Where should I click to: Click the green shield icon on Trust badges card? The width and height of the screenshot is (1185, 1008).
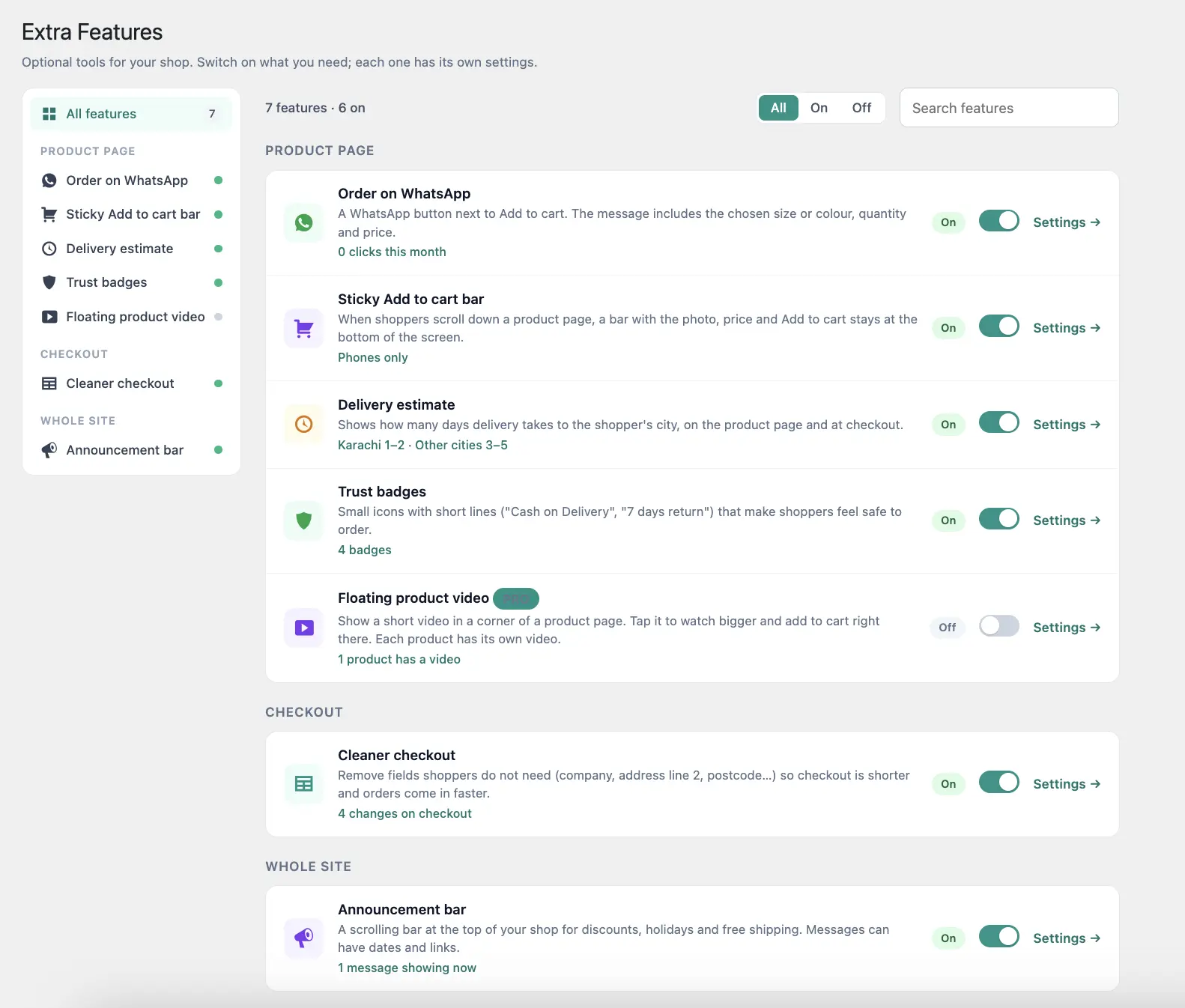[x=304, y=520]
